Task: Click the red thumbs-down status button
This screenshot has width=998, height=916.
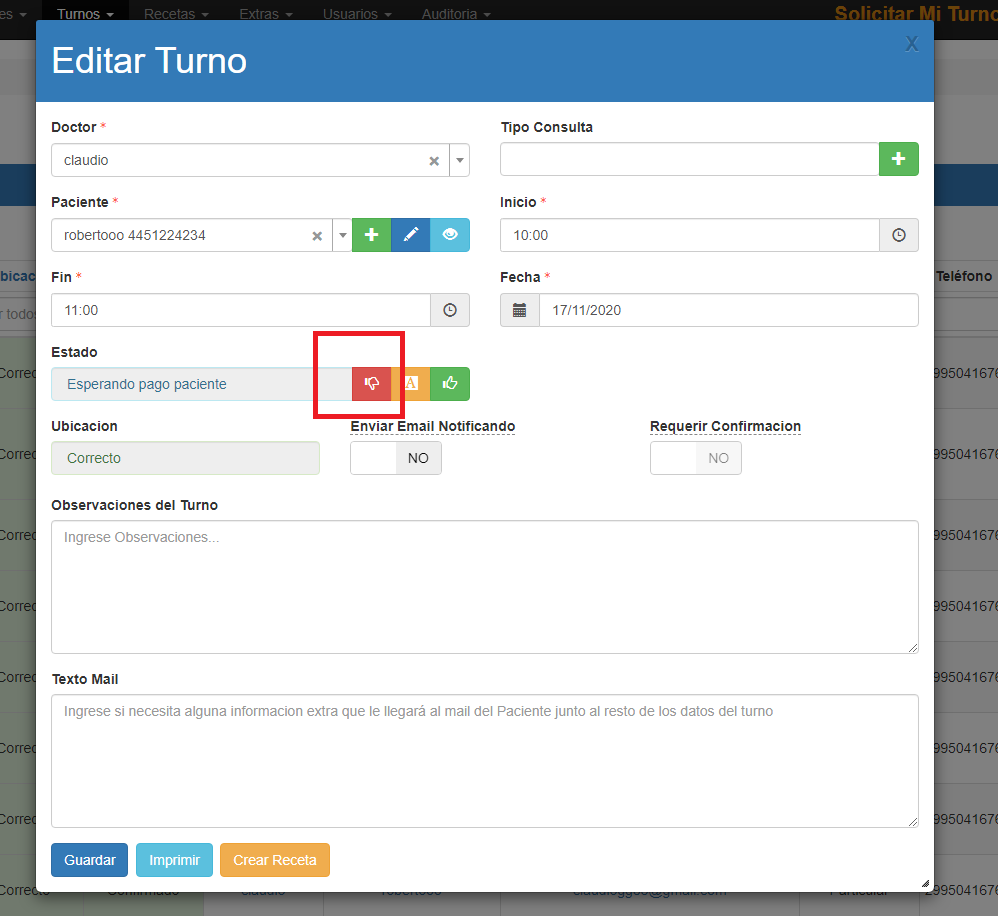Action: pos(371,384)
